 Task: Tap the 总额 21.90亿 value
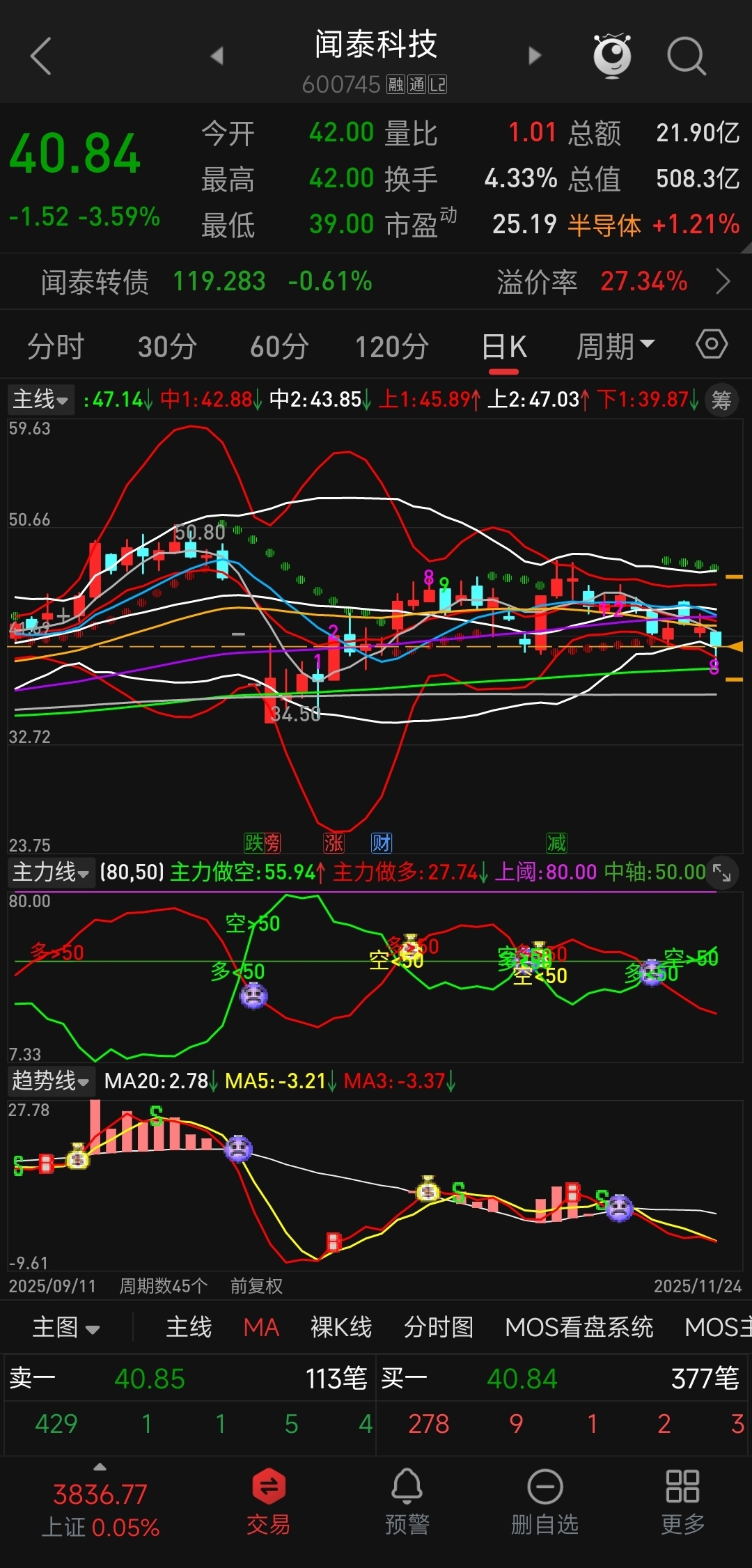click(698, 132)
